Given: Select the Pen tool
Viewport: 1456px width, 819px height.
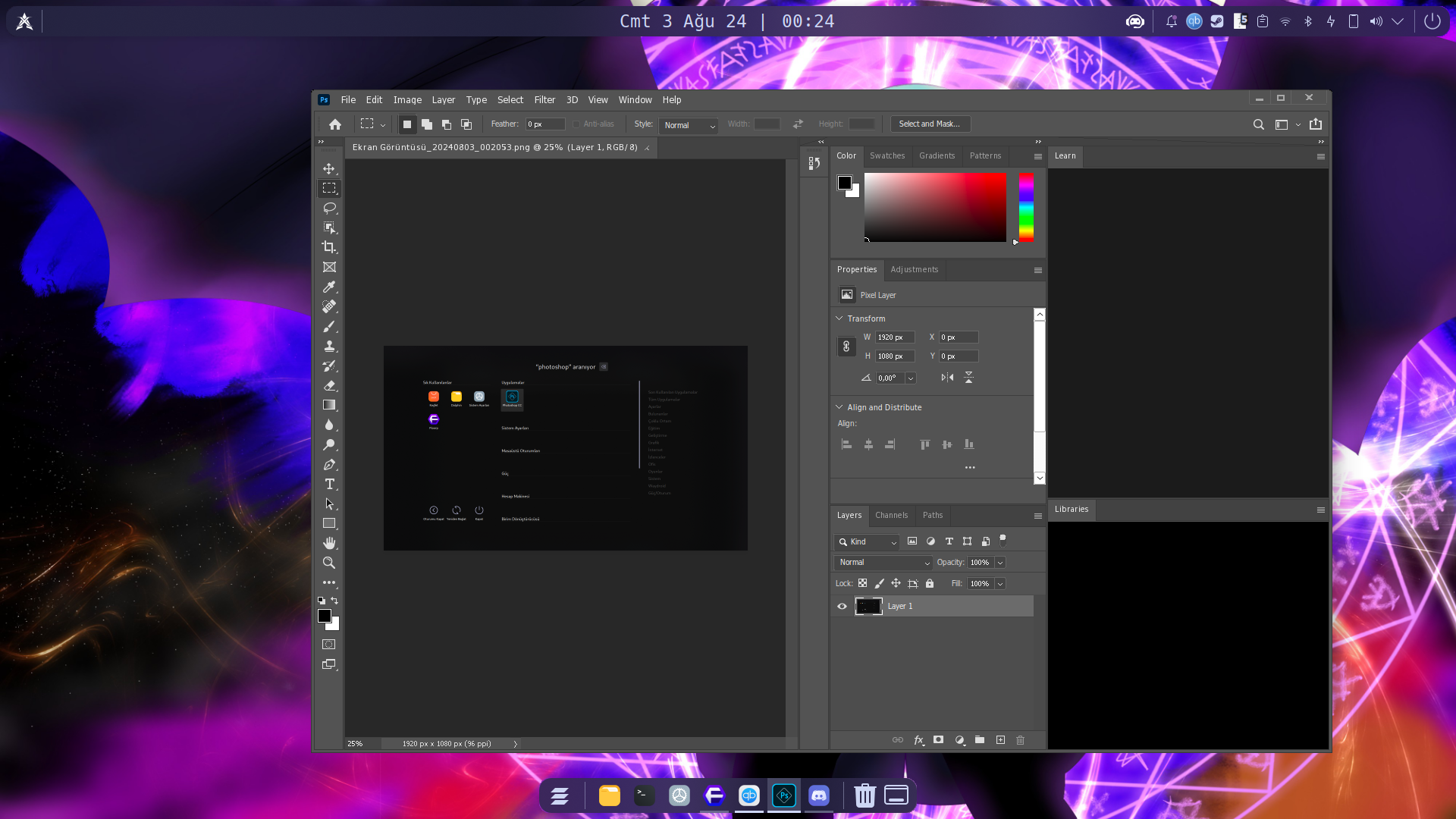Looking at the screenshot, I should point(329,464).
